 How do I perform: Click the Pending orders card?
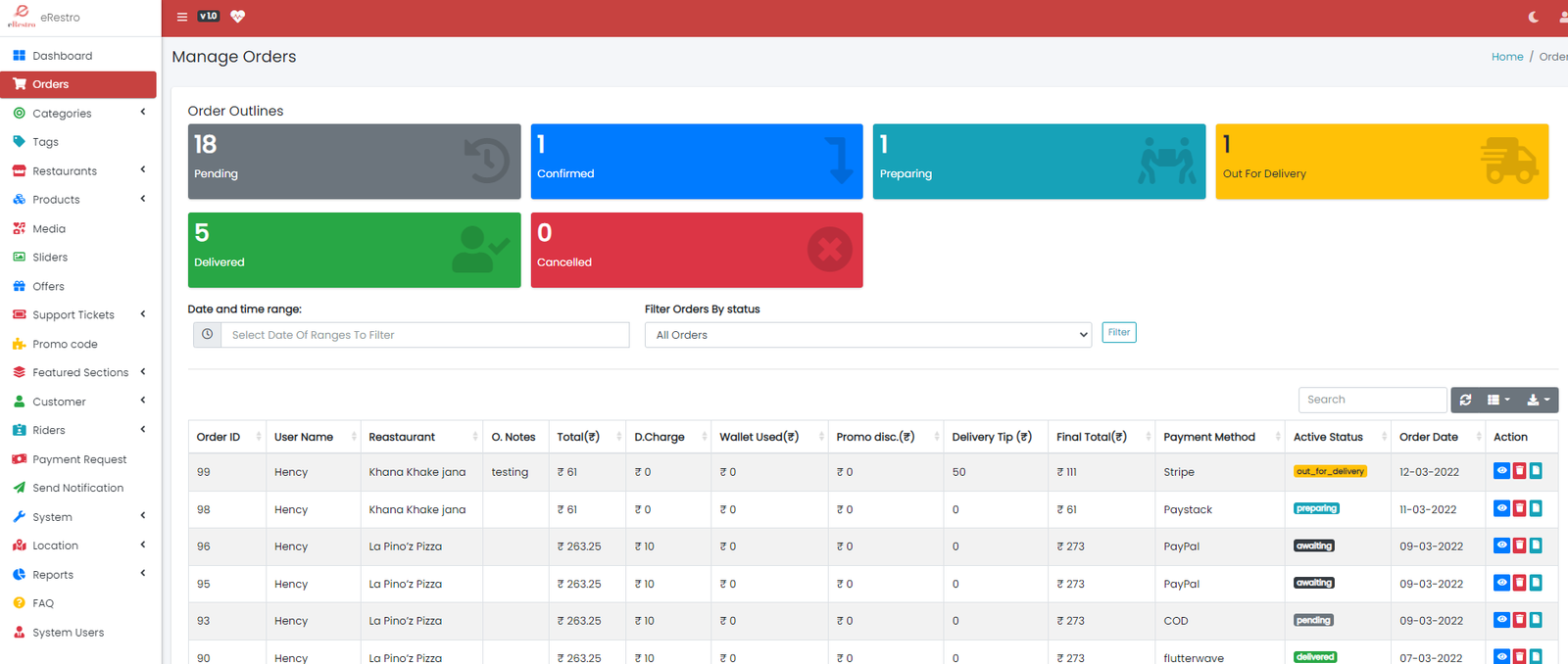pos(354,162)
